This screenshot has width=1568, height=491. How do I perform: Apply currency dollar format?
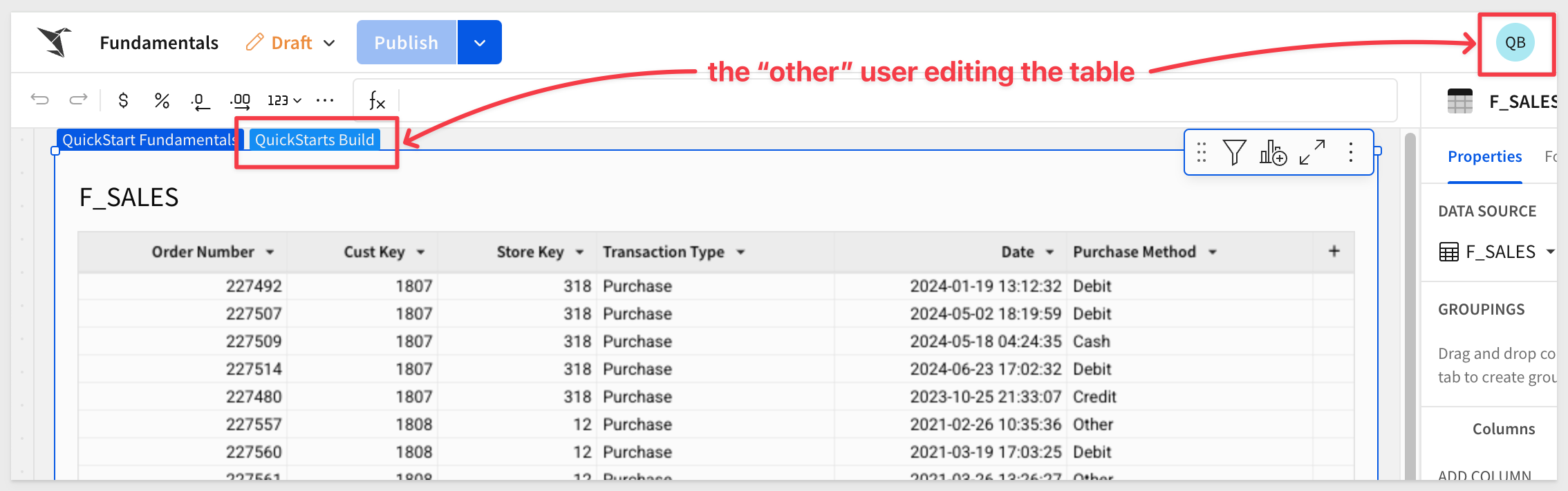click(123, 100)
